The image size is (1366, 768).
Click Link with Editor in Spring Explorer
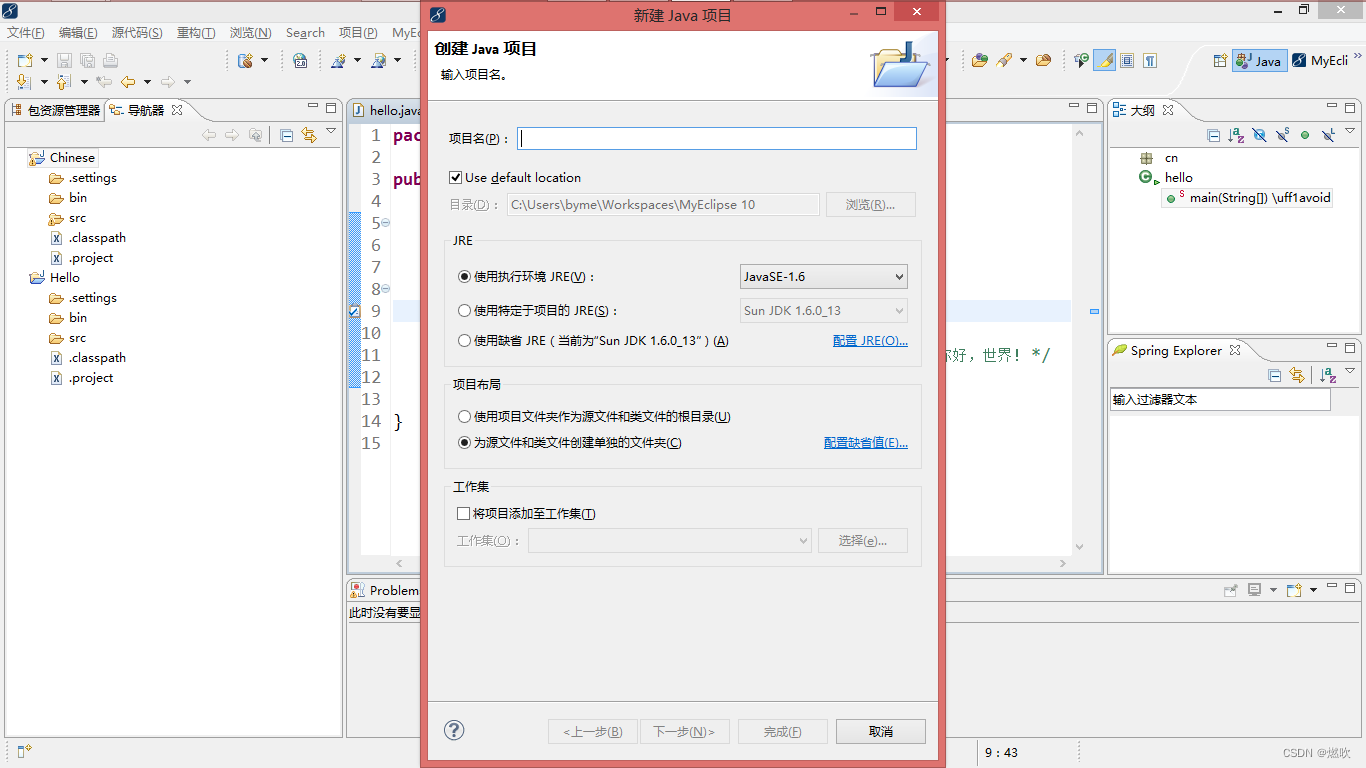click(x=1297, y=375)
